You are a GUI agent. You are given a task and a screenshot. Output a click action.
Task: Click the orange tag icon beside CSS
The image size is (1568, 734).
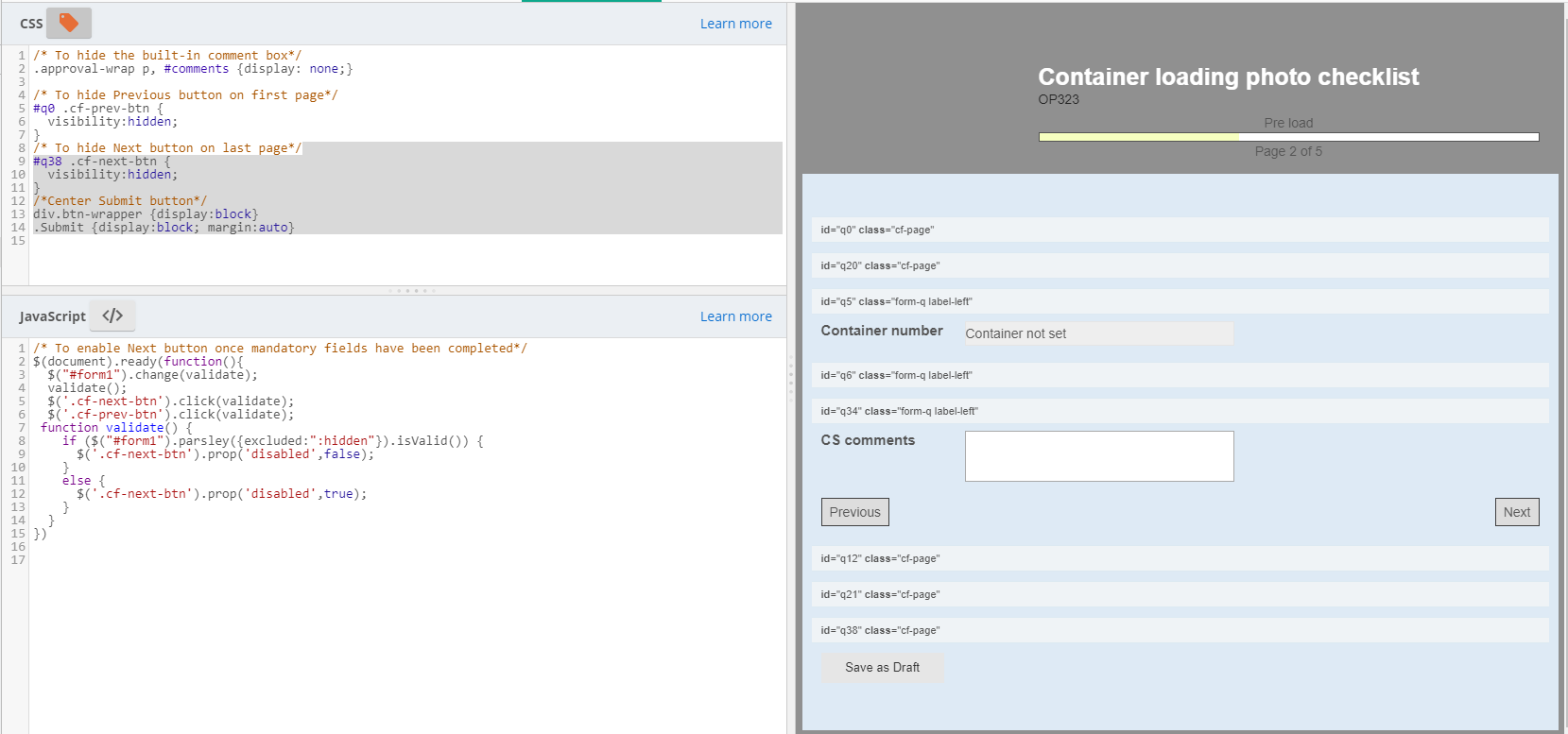pos(69,23)
